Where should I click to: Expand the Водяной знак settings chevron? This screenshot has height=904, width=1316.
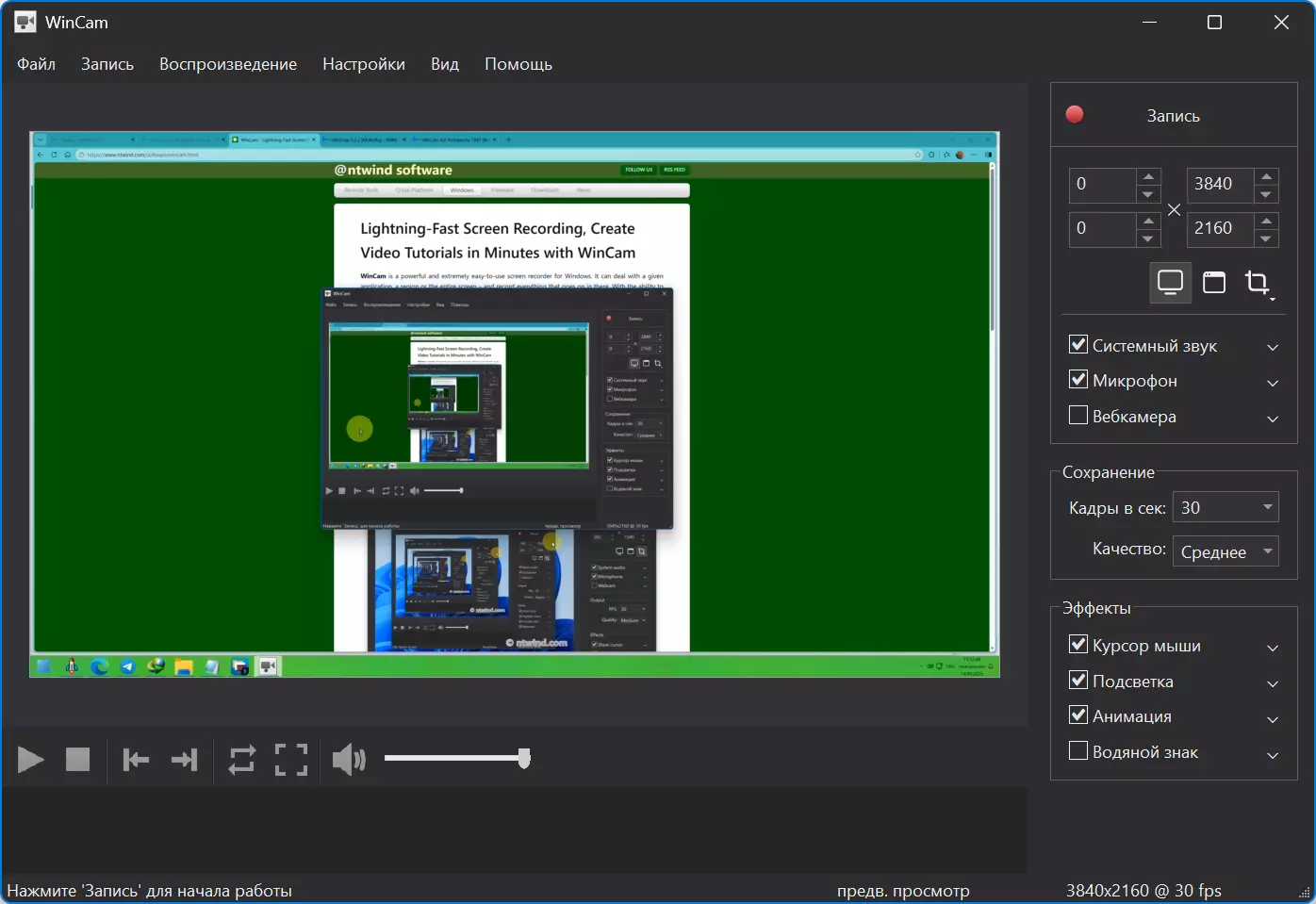point(1273,754)
